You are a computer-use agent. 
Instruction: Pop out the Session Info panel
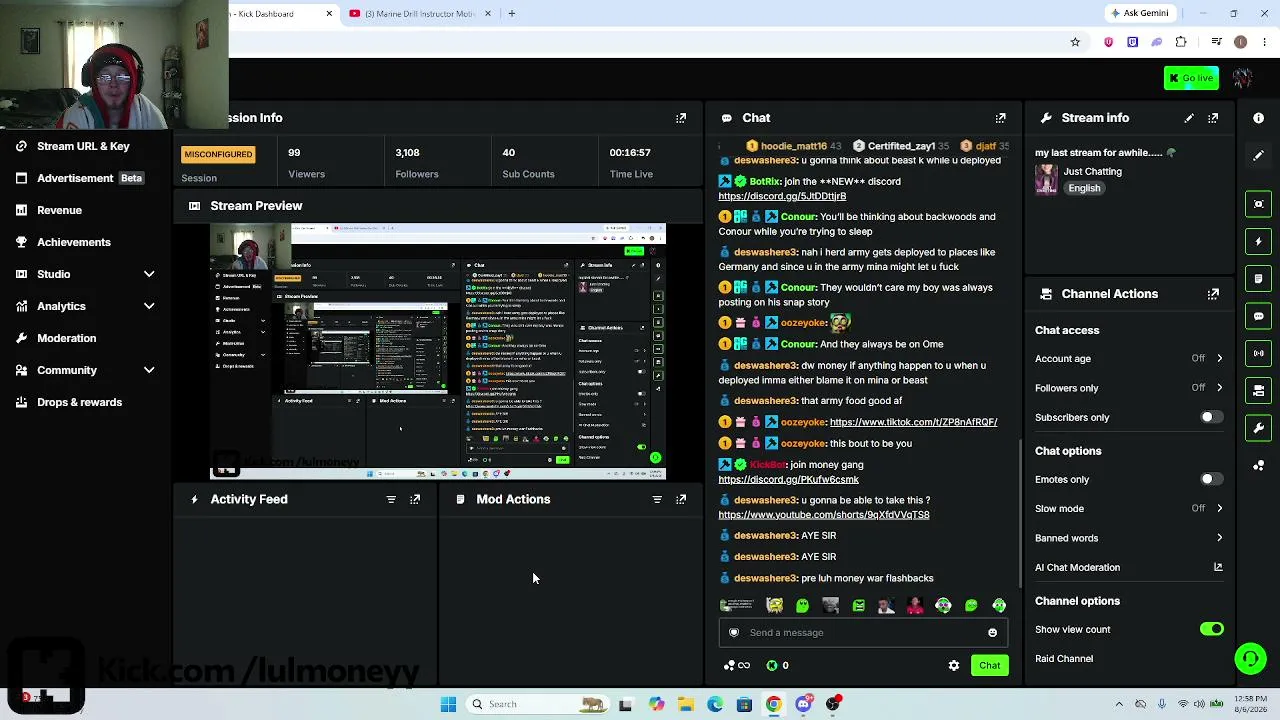click(x=681, y=118)
